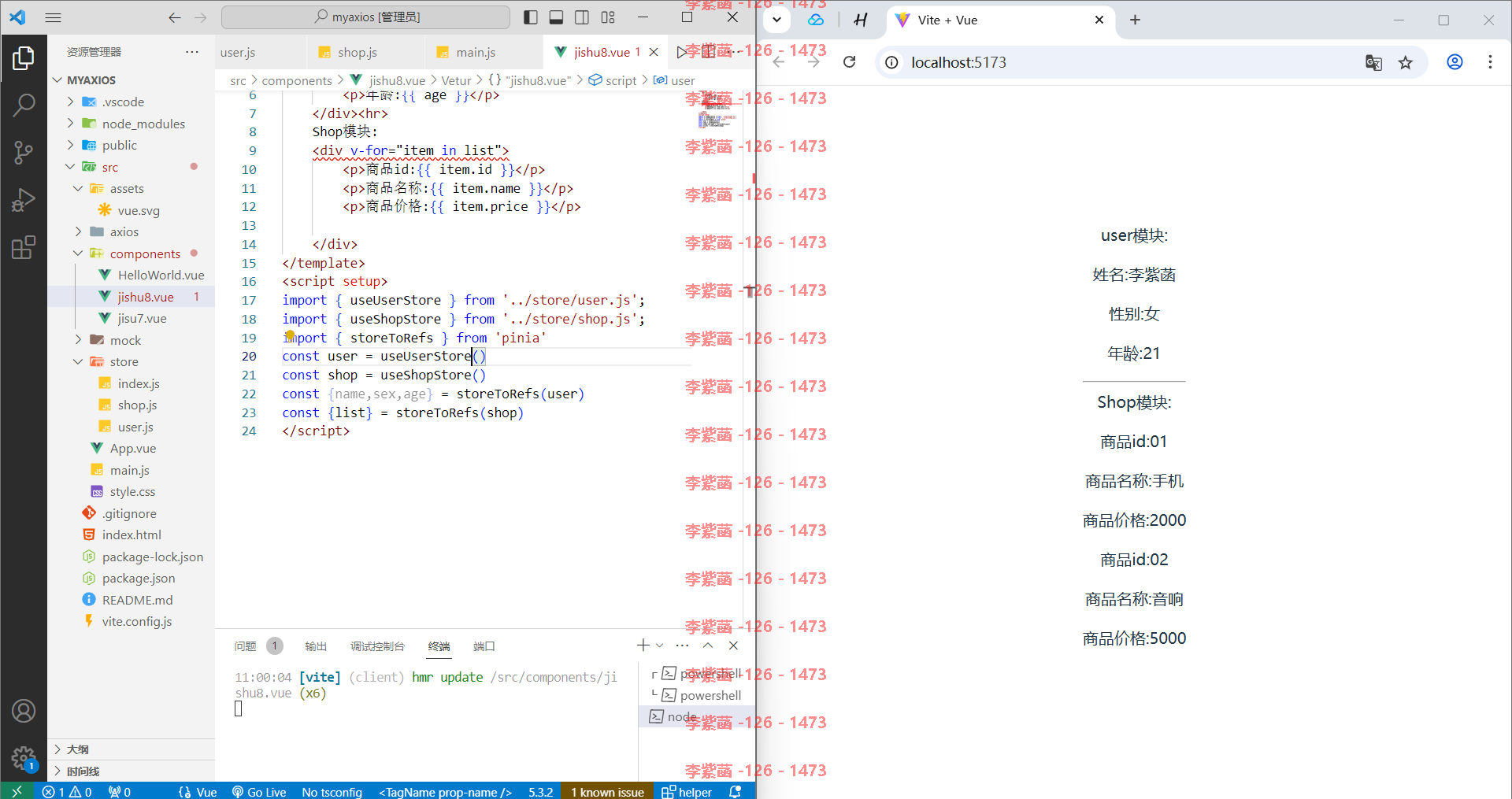Viewport: 1512px width, 799px height.
Task: Open the Source Control view
Action: click(24, 152)
